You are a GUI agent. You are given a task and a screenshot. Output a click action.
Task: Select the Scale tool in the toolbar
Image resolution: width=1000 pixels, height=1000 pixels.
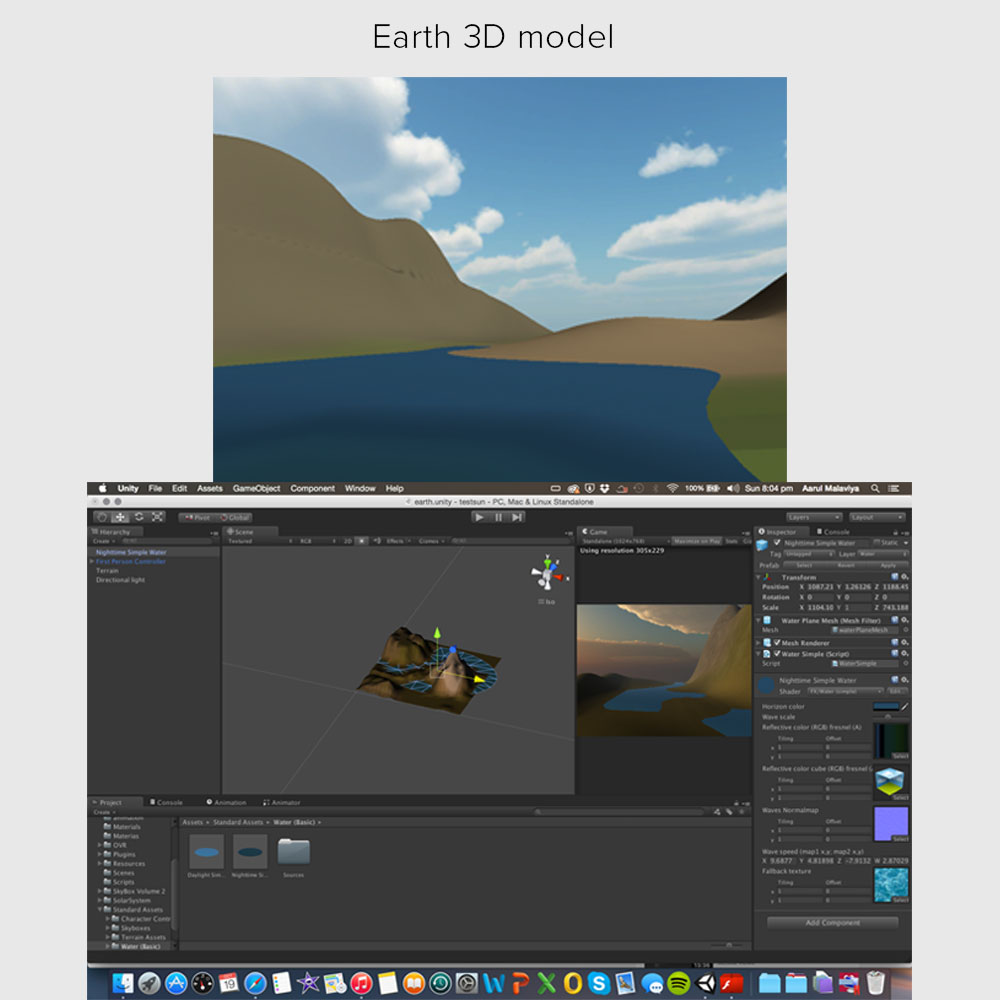pos(157,517)
